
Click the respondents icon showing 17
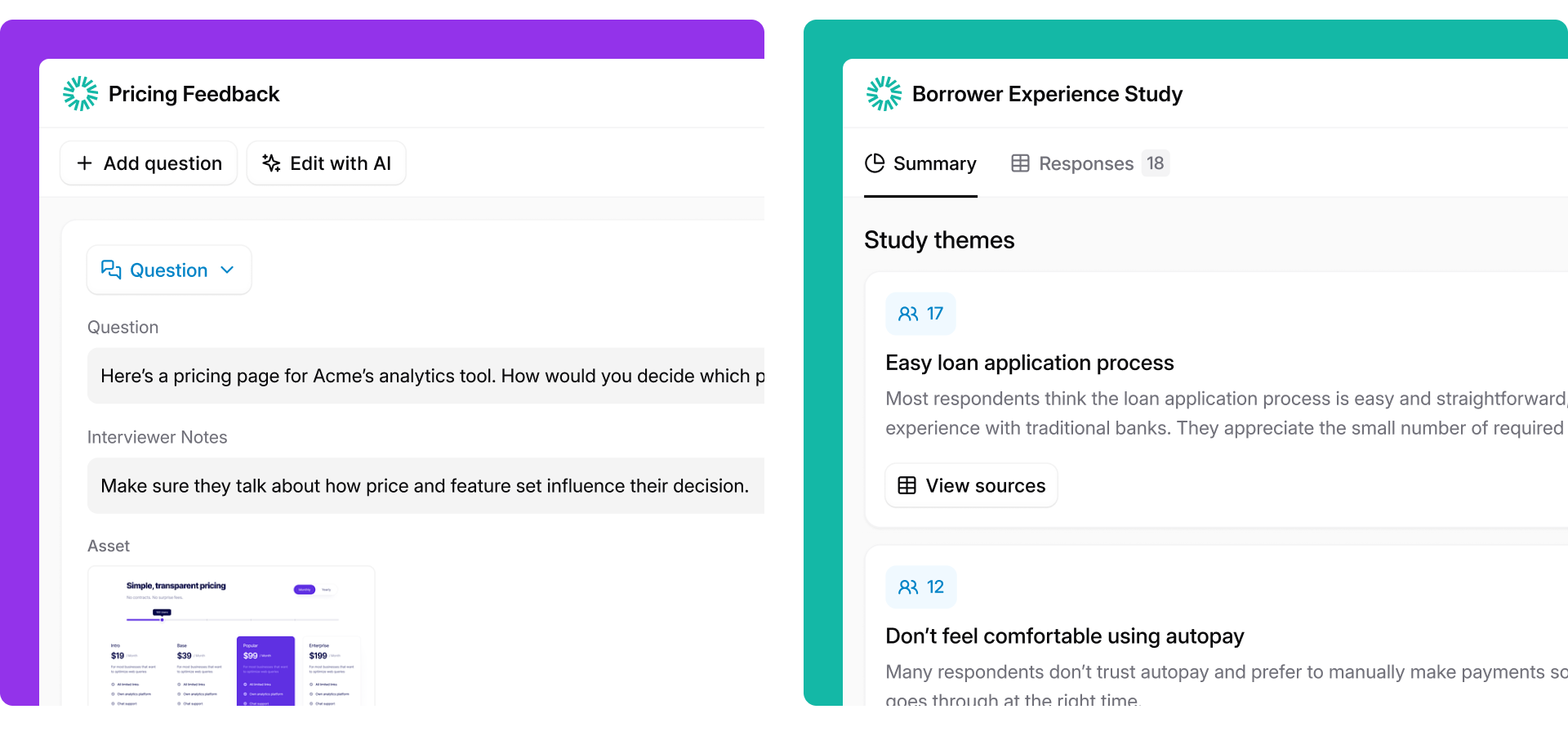pos(907,314)
